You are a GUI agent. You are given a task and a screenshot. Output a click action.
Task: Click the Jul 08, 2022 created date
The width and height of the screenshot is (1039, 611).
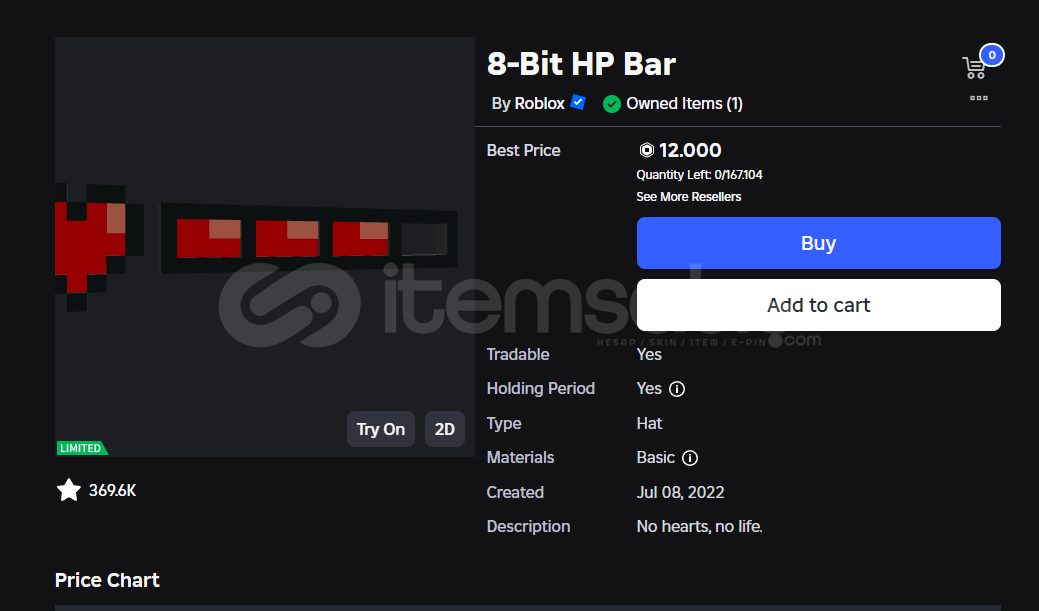(681, 492)
